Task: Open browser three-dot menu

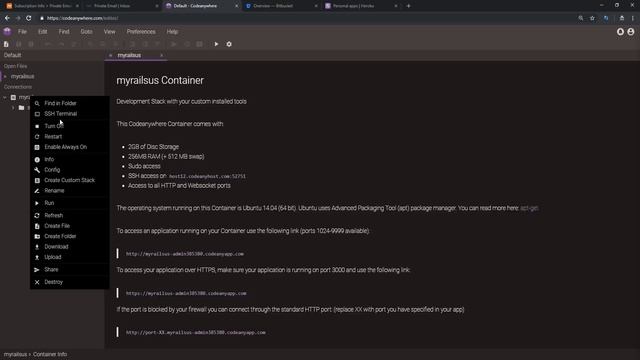Action: [633, 18]
